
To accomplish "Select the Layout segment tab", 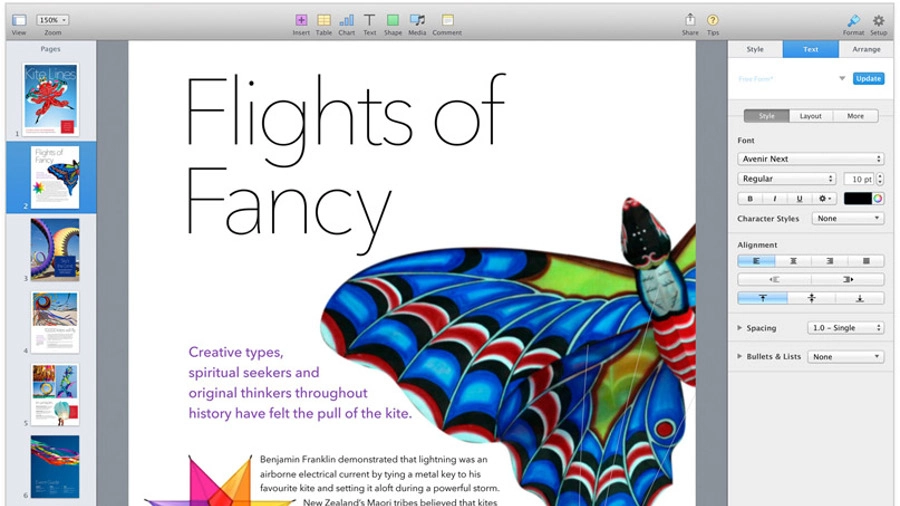I will coord(810,116).
